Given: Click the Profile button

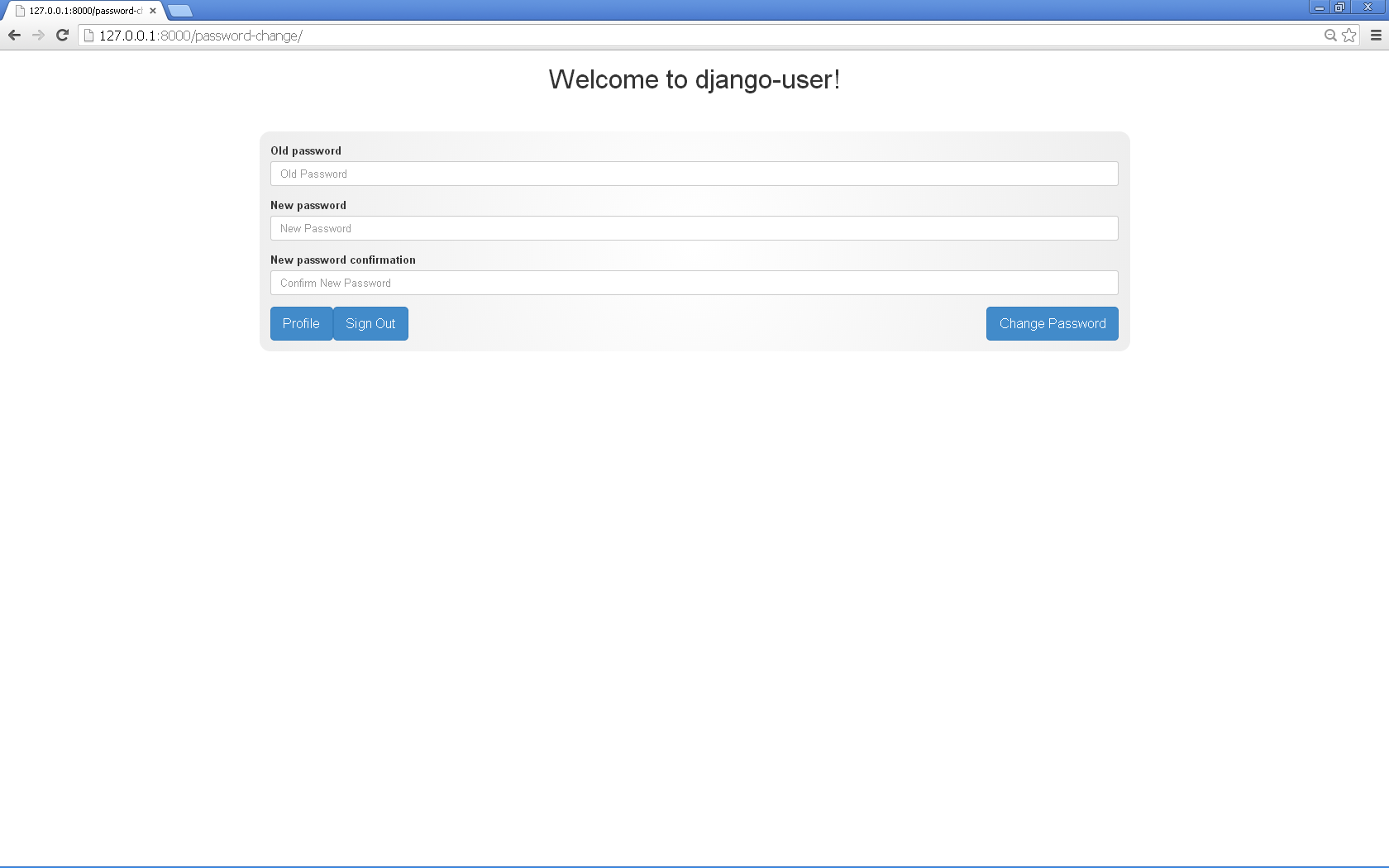Looking at the screenshot, I should (301, 323).
